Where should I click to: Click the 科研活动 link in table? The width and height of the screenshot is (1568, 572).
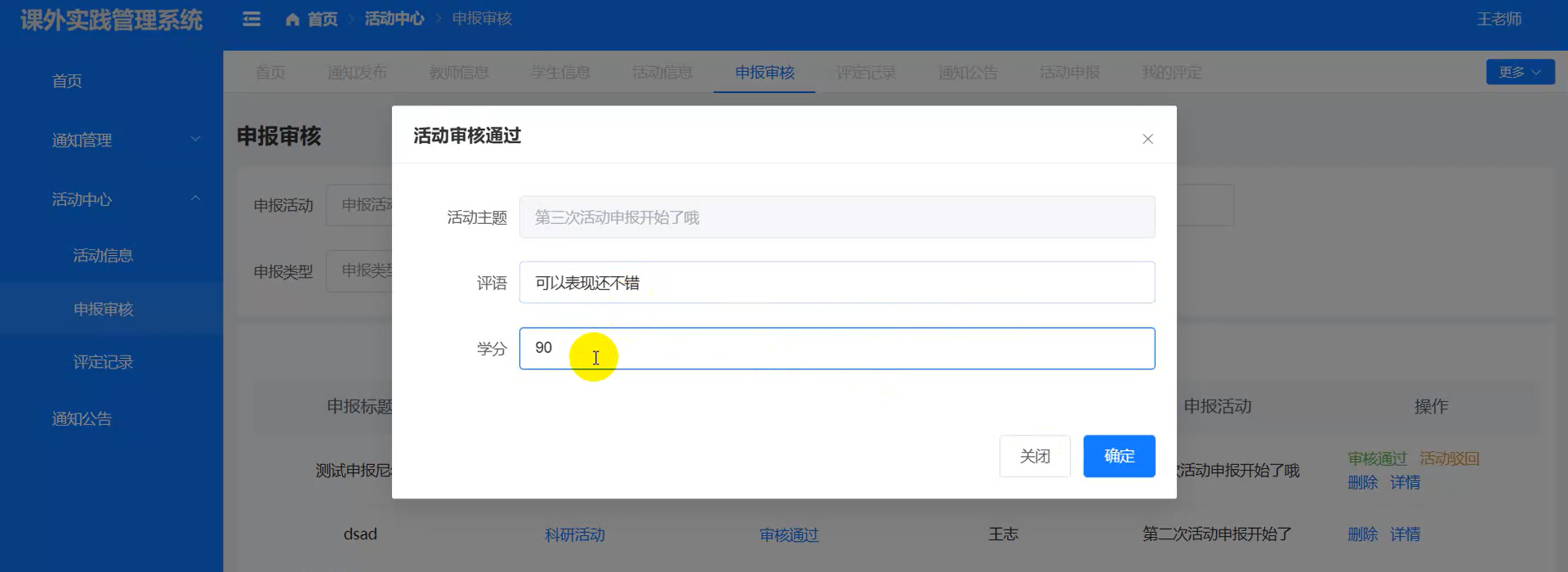[x=574, y=535]
